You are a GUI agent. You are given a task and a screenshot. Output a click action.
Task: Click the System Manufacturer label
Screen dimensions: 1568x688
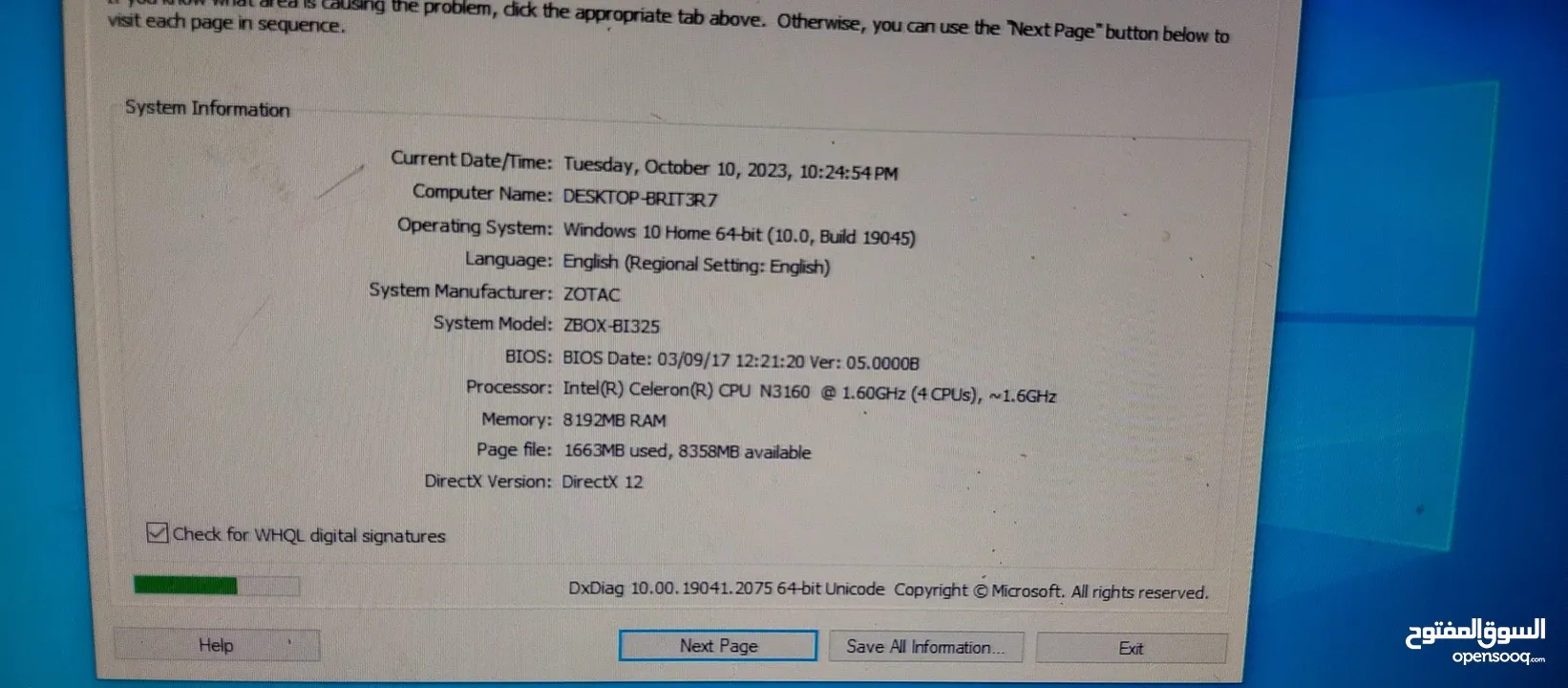(x=460, y=290)
